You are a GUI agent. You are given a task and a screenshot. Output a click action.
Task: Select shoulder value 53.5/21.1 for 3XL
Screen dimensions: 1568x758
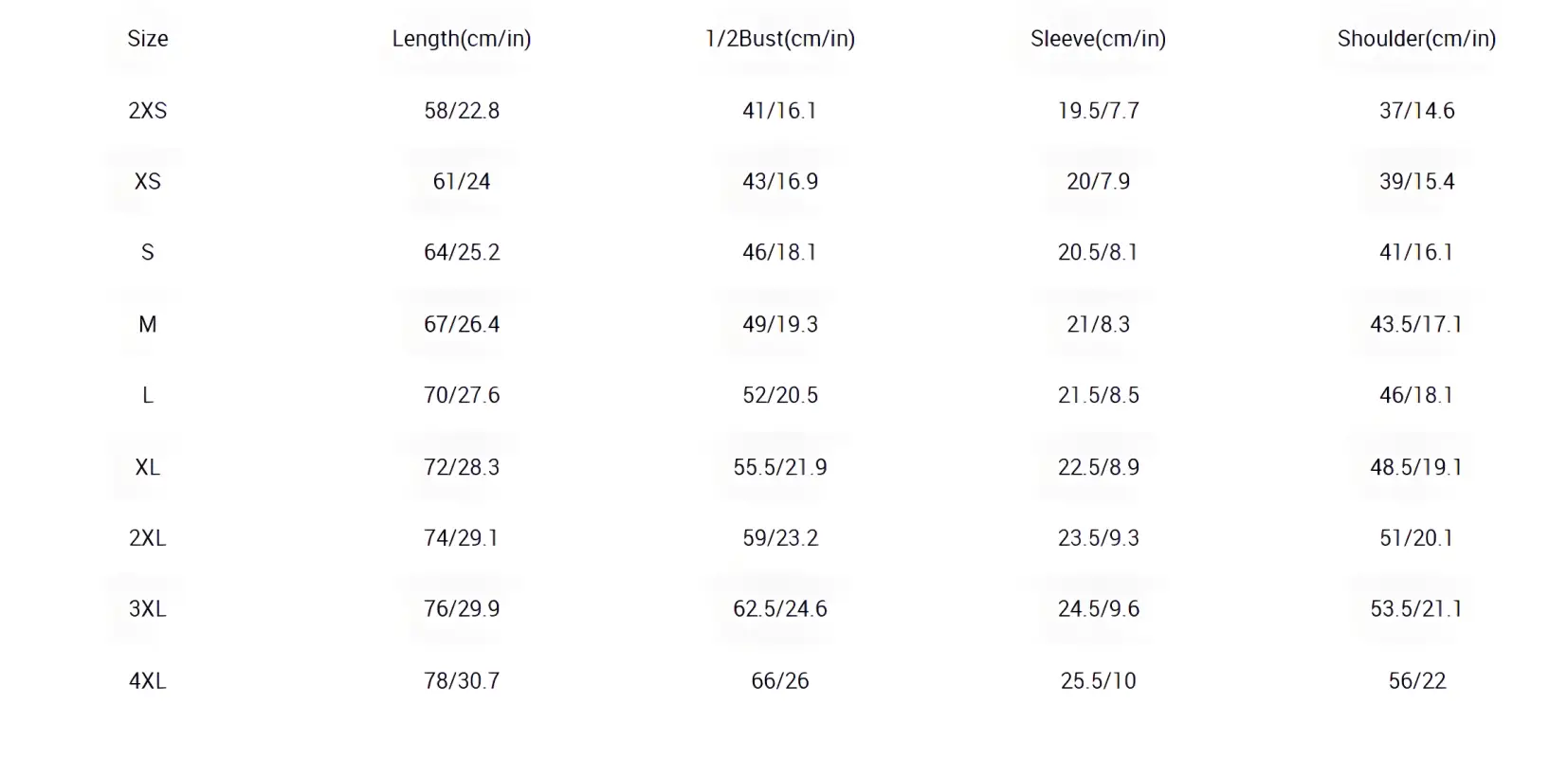point(1416,608)
